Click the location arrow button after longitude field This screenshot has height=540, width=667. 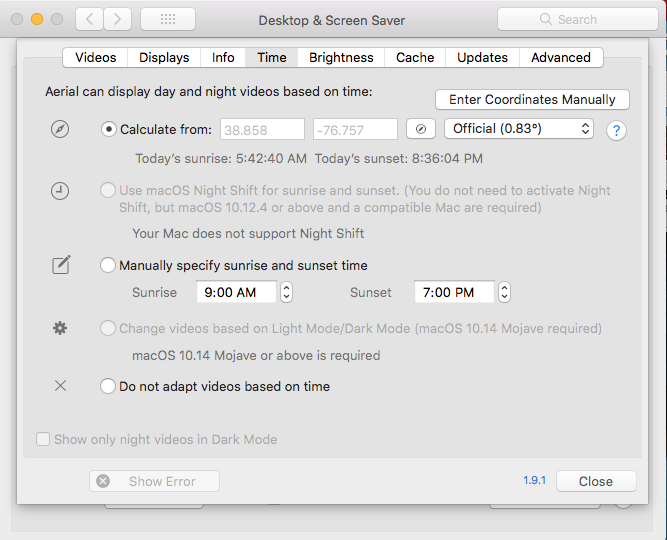pyautogui.click(x=421, y=129)
